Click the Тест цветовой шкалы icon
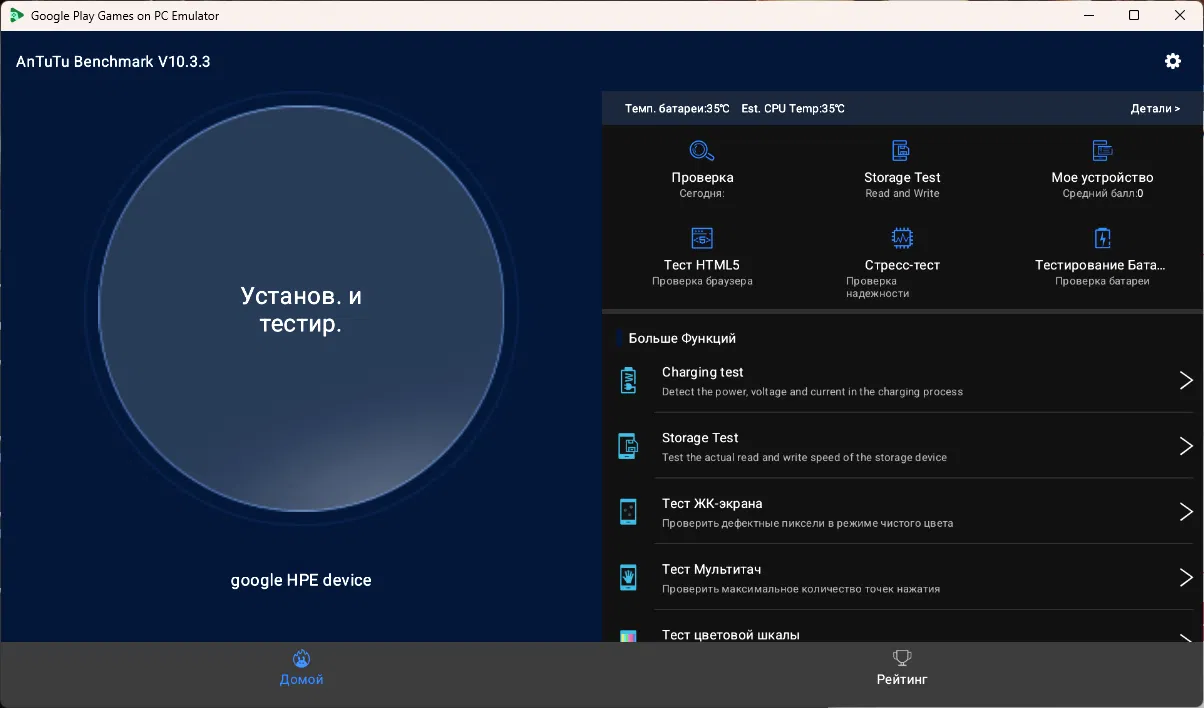The width and height of the screenshot is (1204, 708). pos(628,635)
